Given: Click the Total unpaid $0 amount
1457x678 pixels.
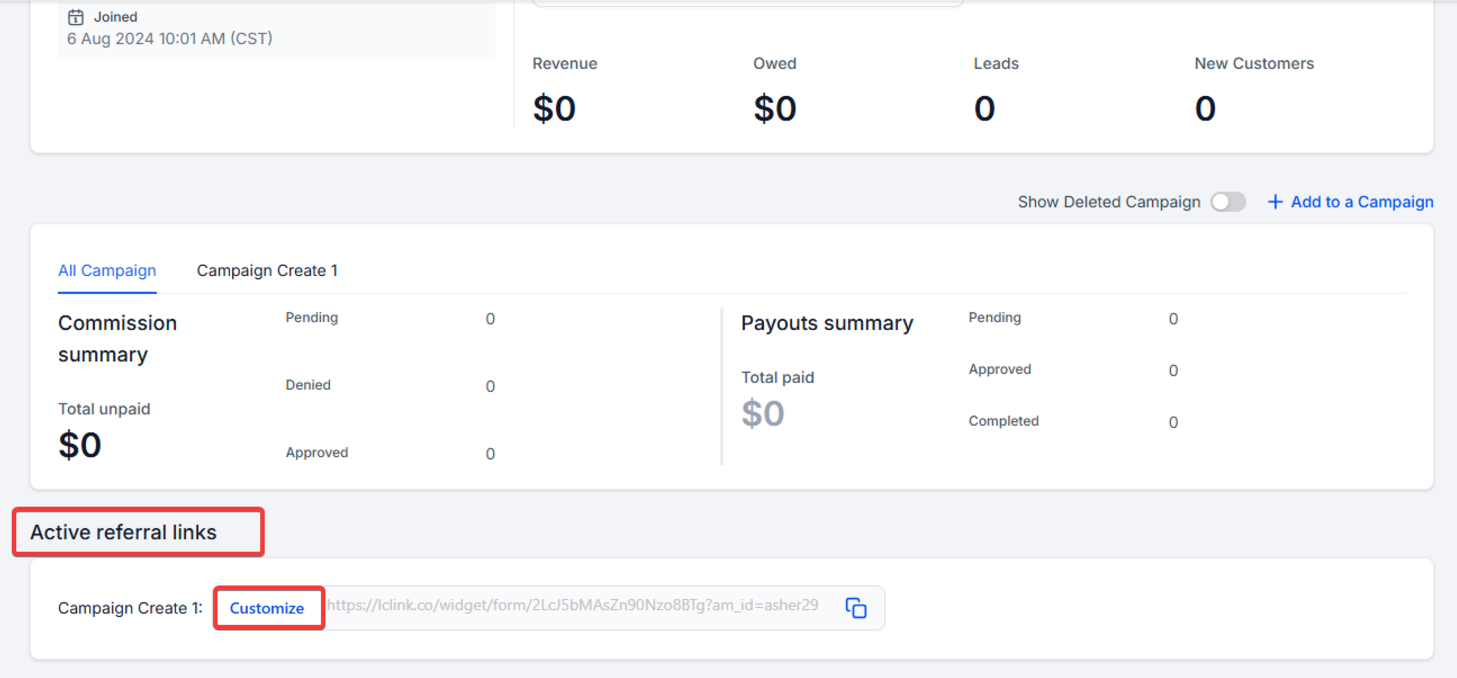Looking at the screenshot, I should coord(80,445).
